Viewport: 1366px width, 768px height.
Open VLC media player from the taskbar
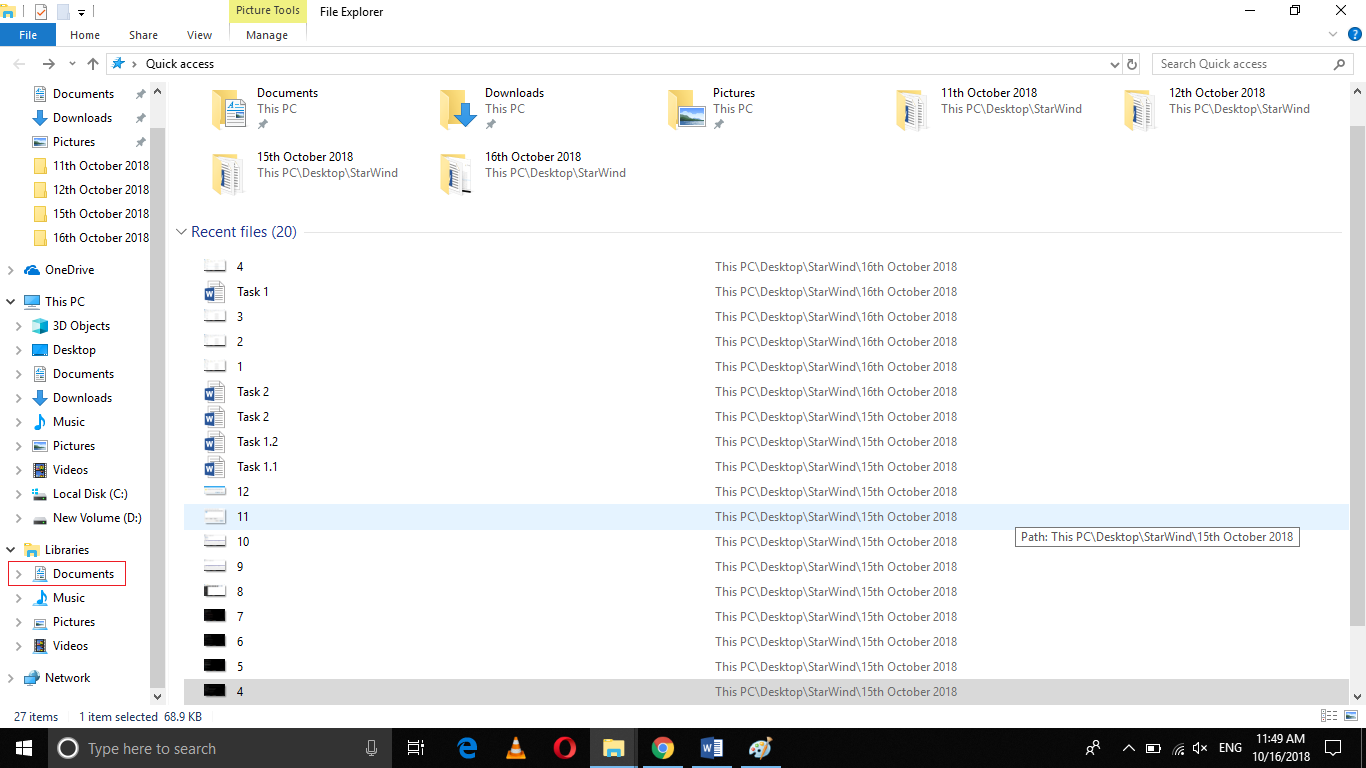point(515,748)
